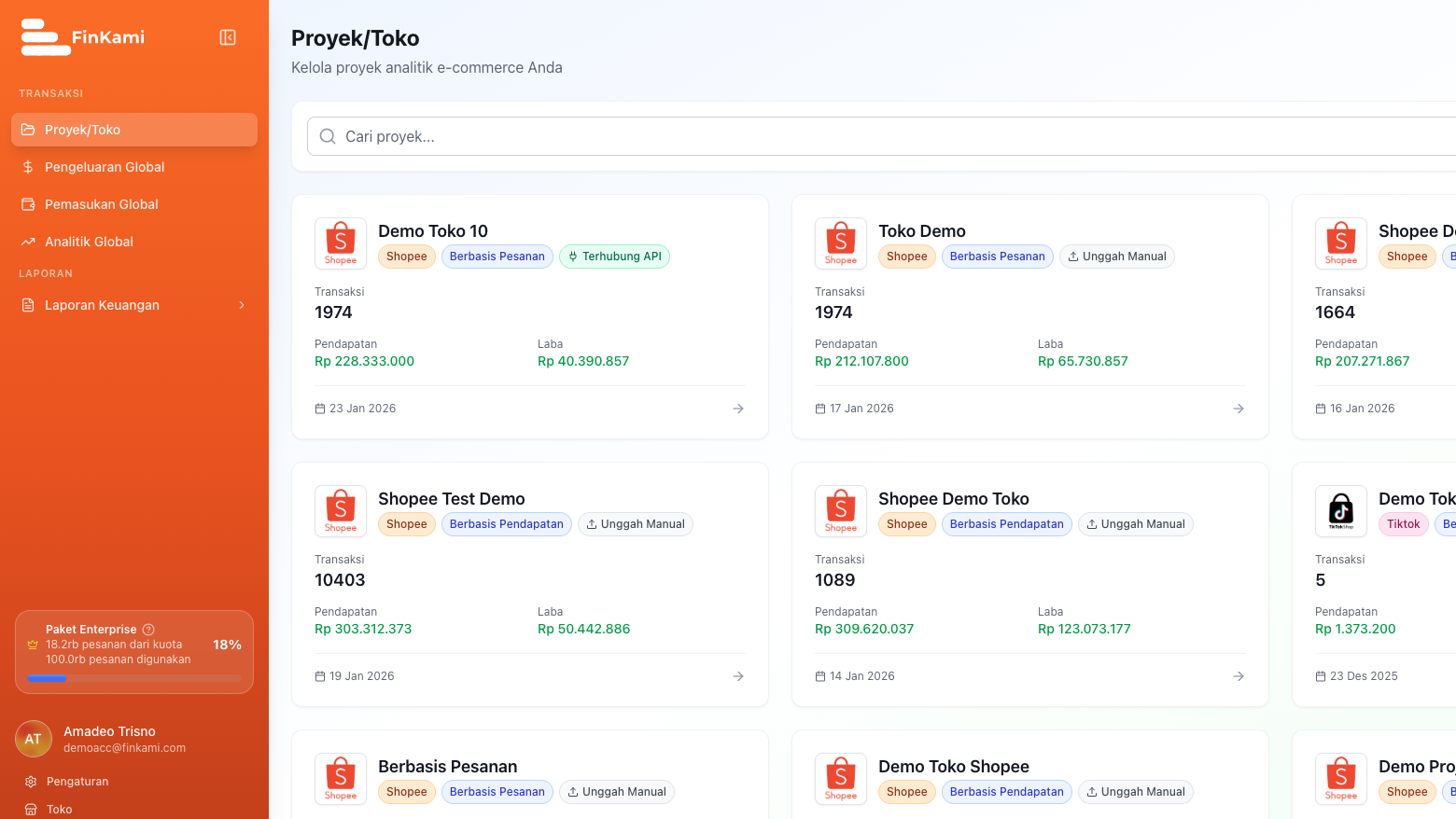Open Pengaturan settings
The width and height of the screenshot is (1456, 819).
(x=77, y=782)
